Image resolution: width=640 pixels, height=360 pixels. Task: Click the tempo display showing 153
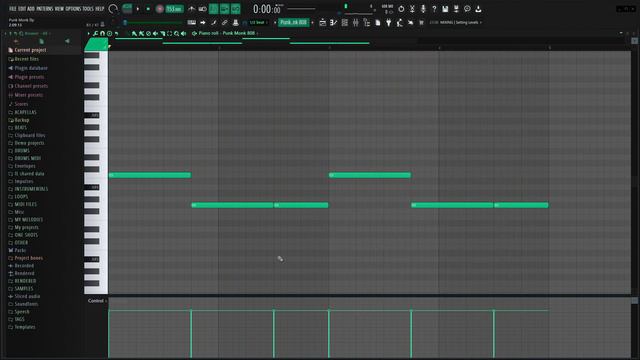click(174, 9)
